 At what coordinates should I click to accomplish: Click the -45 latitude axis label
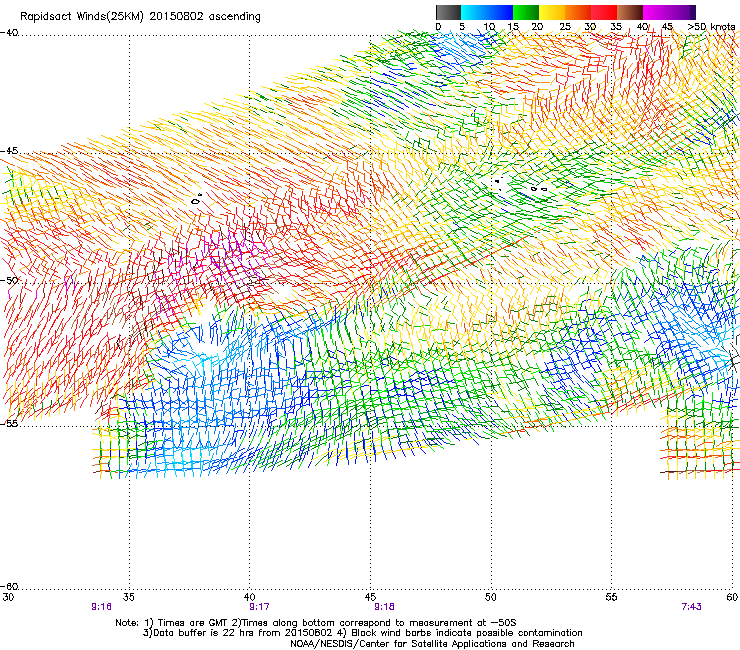tap(9, 151)
